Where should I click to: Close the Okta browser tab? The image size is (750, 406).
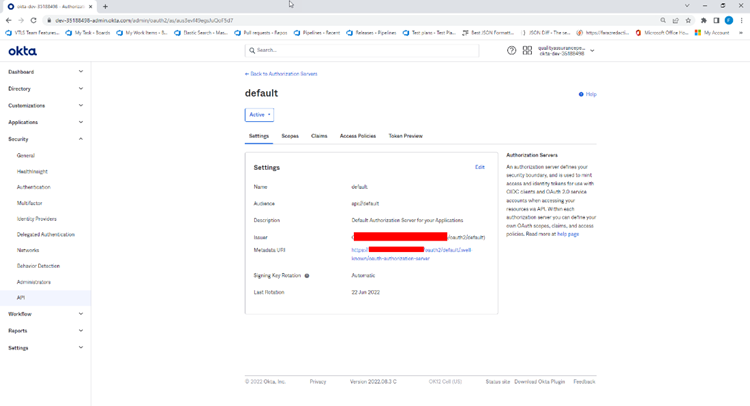coord(90,6)
